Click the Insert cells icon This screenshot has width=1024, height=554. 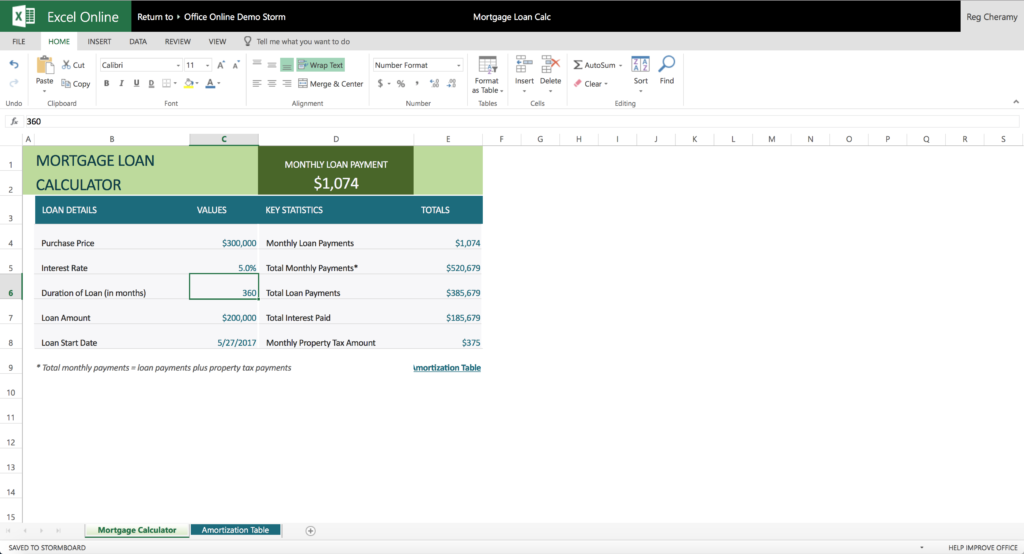524,64
